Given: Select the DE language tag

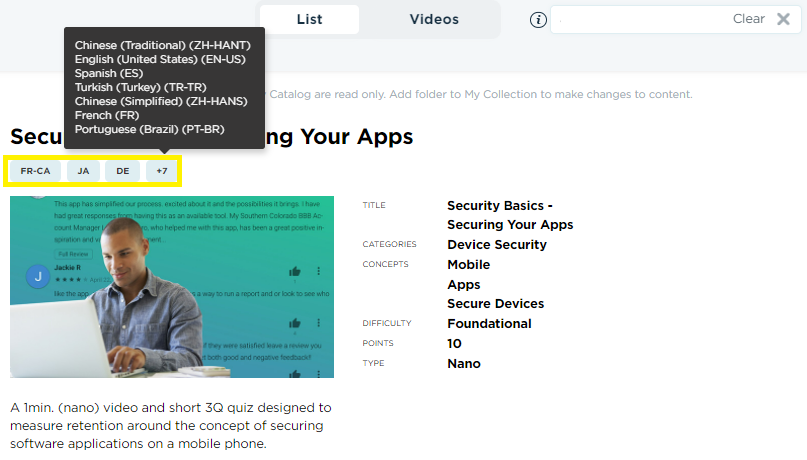Looking at the screenshot, I should point(122,171).
